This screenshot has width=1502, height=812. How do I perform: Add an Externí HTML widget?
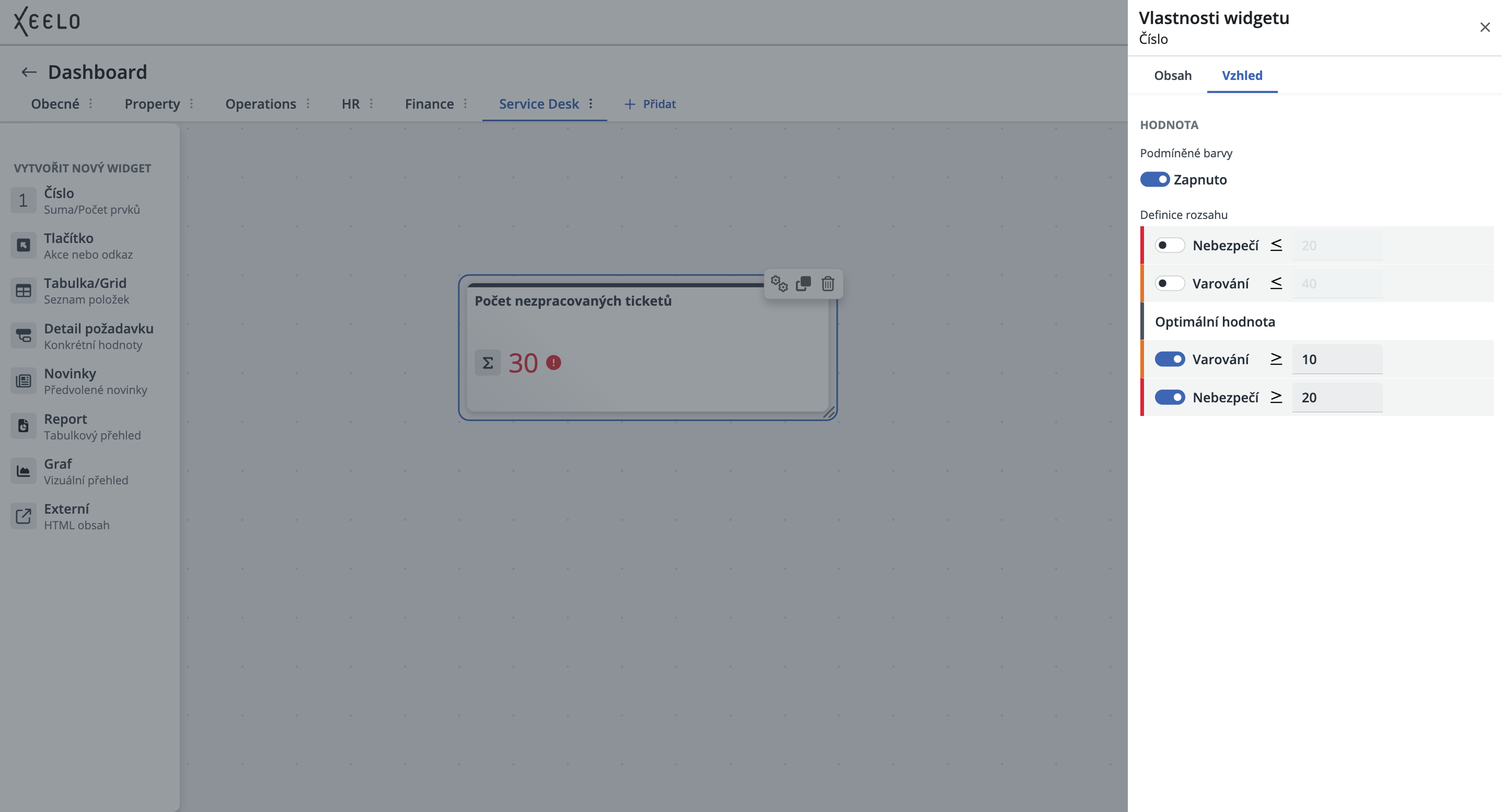(x=90, y=516)
